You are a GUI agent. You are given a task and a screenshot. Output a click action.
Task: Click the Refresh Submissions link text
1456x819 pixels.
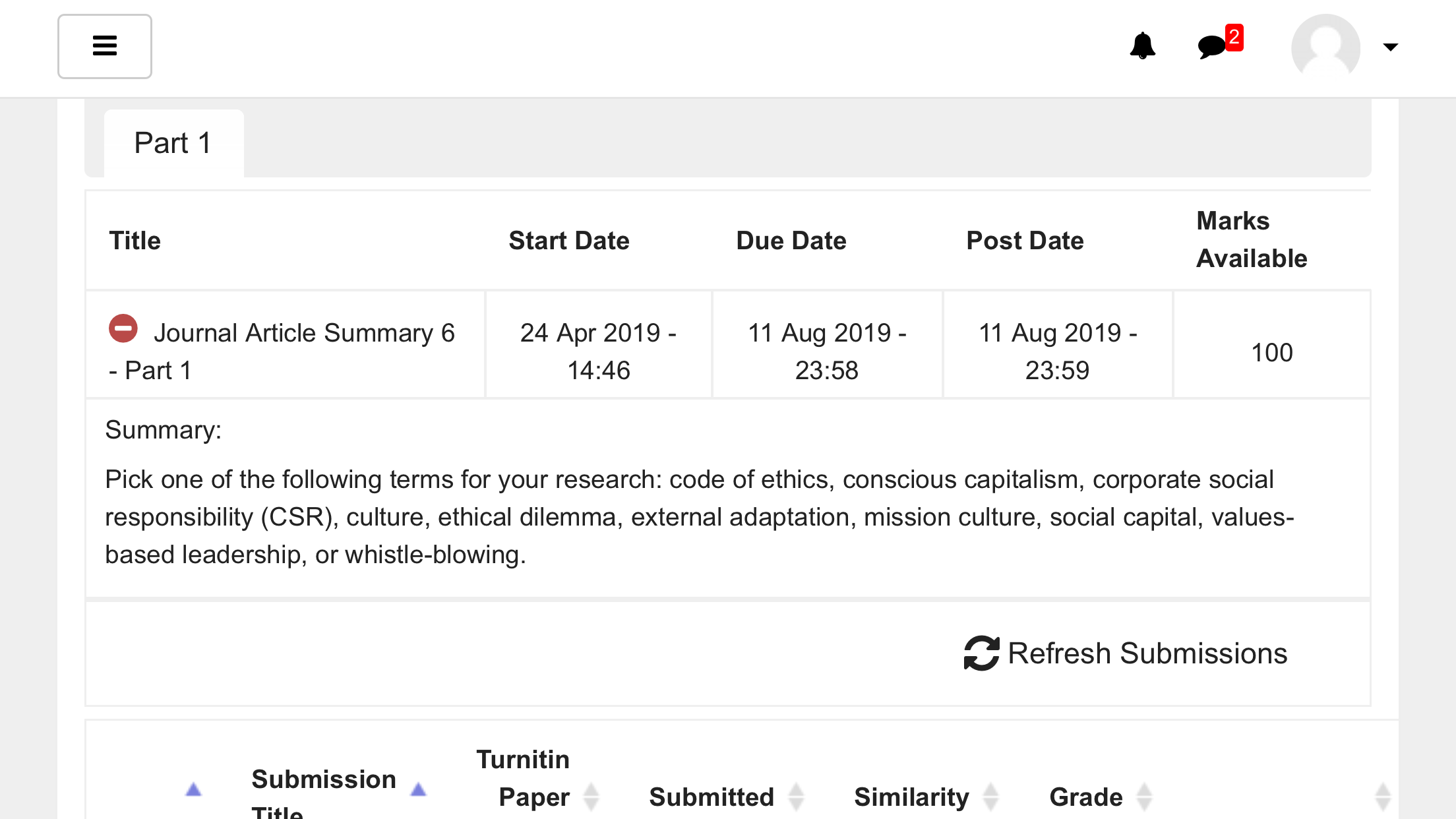pos(1147,653)
